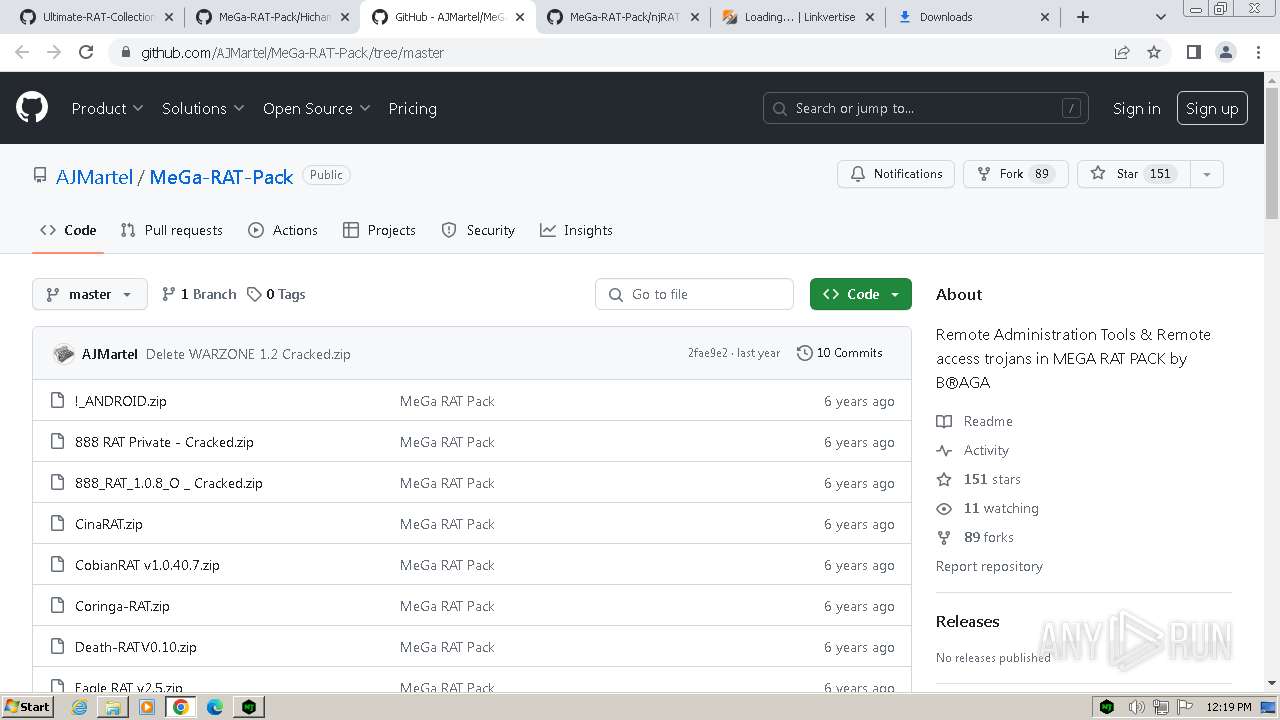Star the repository with Star button
Viewport: 1280px width, 720px height.
pos(1133,174)
